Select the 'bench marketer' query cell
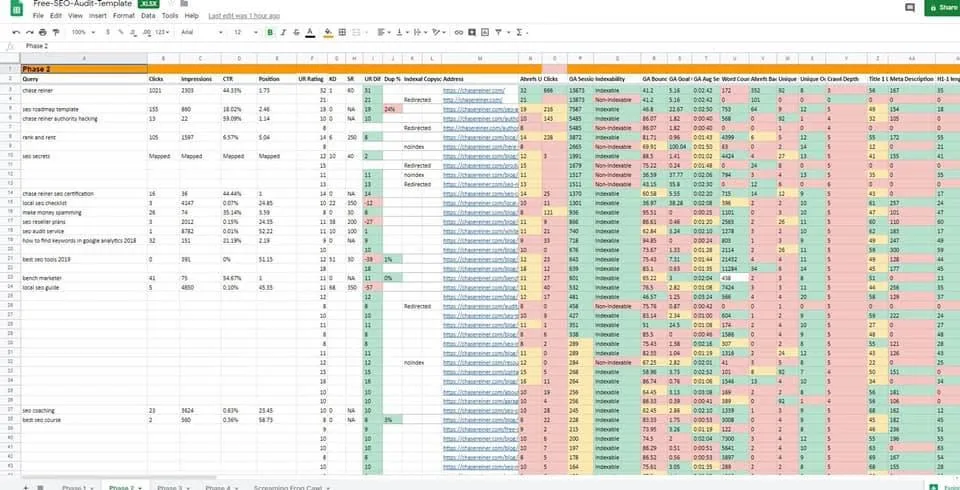The image size is (960, 490). 84,278
